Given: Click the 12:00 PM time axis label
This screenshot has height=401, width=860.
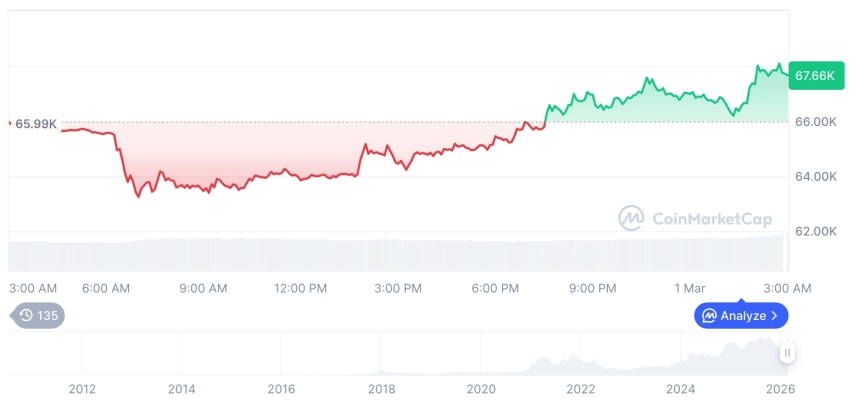Looking at the screenshot, I should tap(300, 288).
